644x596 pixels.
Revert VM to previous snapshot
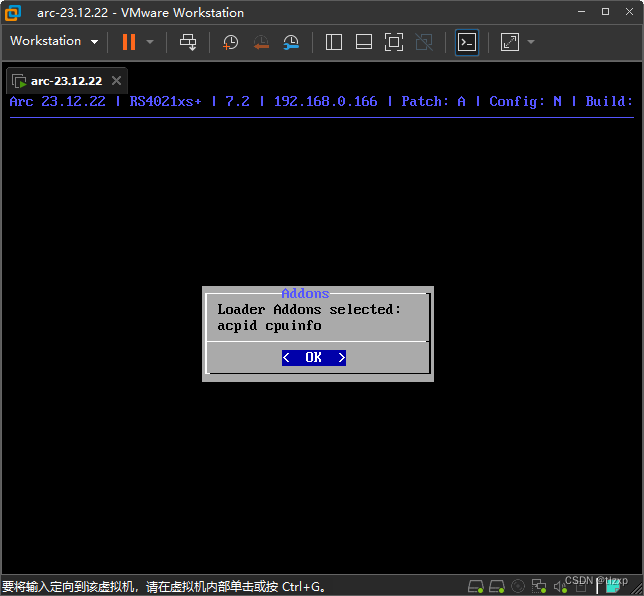[261, 42]
